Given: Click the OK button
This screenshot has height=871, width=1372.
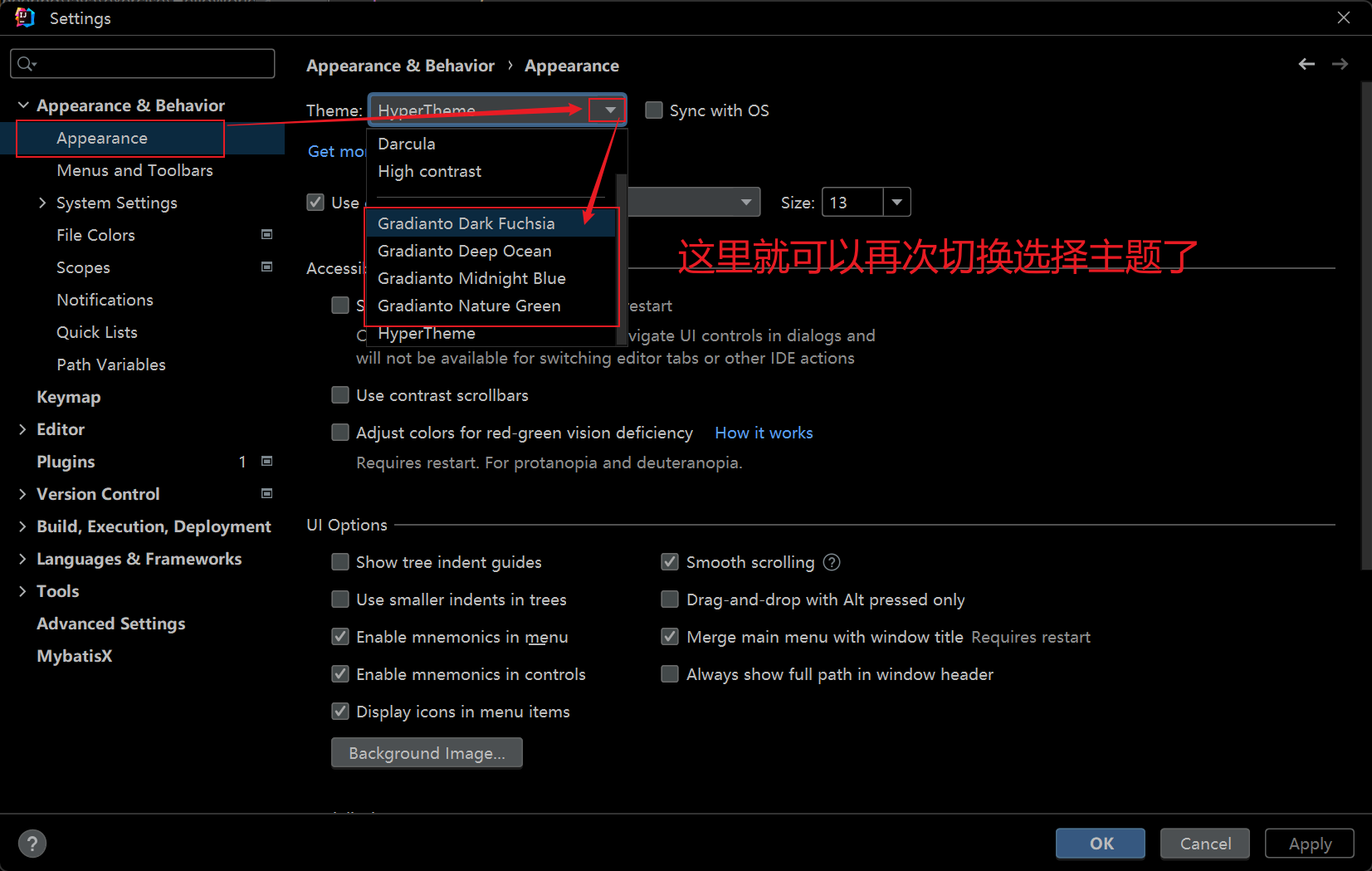Looking at the screenshot, I should [x=1101, y=844].
